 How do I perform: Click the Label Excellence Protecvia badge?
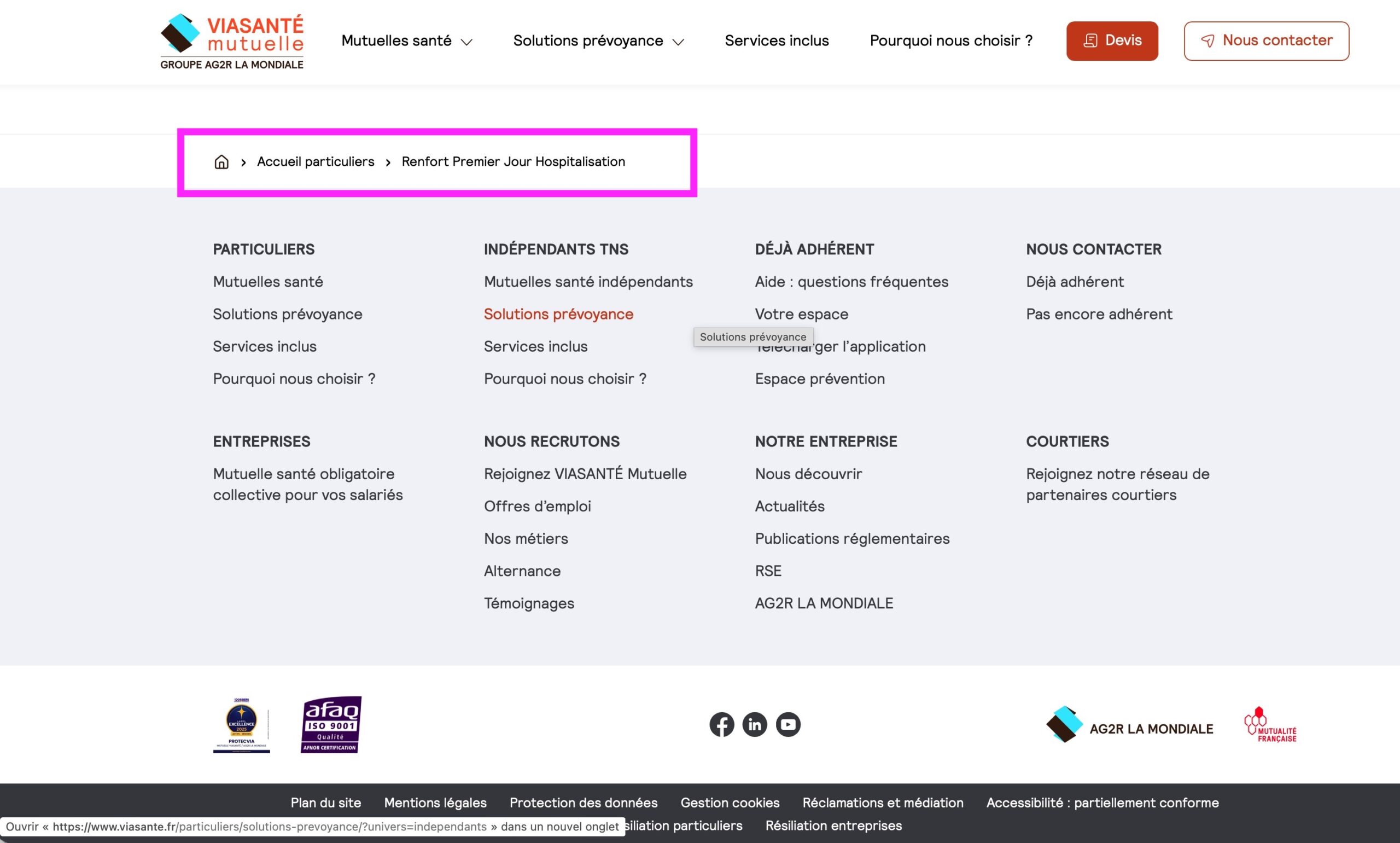[241, 725]
